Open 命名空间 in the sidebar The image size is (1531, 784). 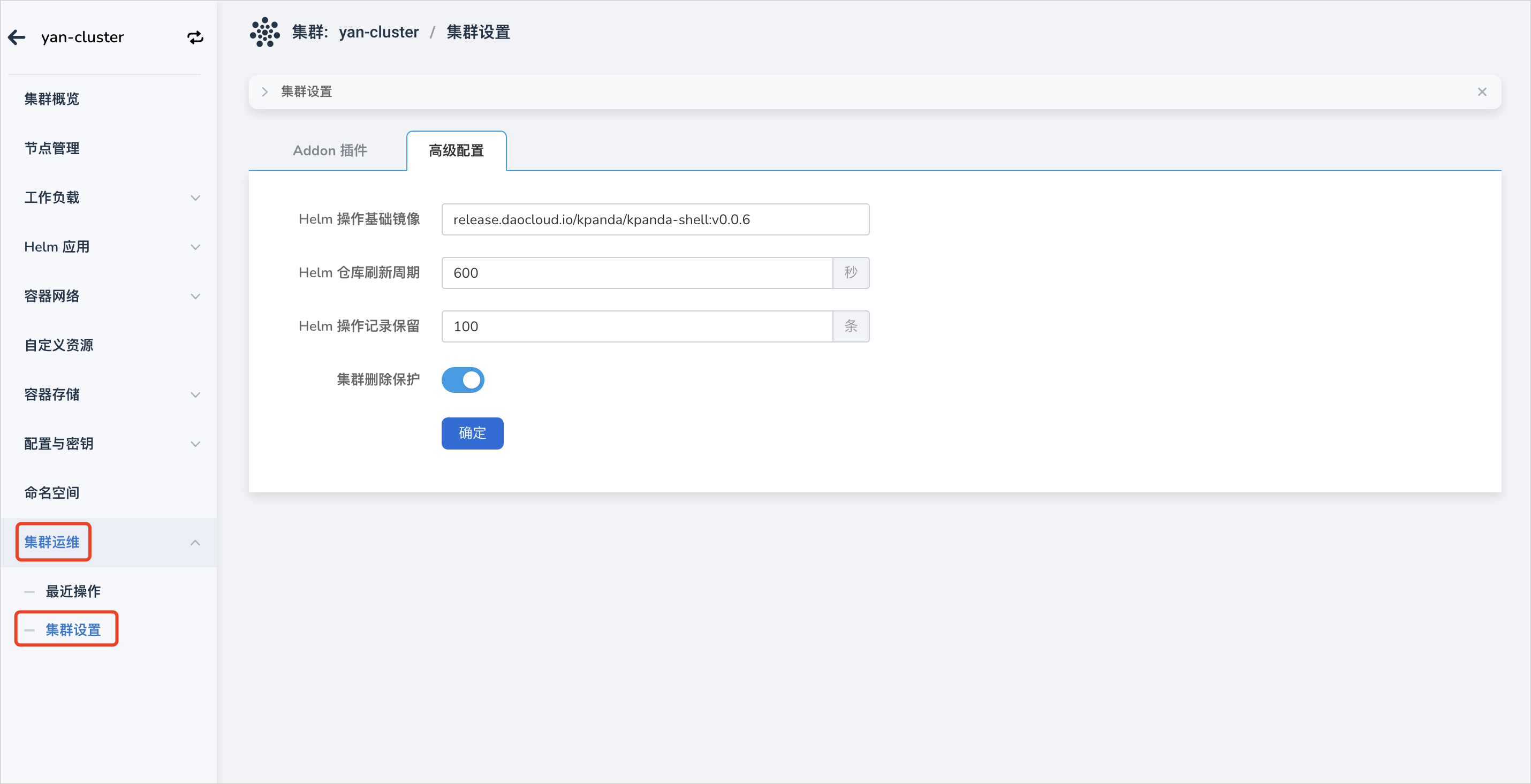click(x=52, y=493)
